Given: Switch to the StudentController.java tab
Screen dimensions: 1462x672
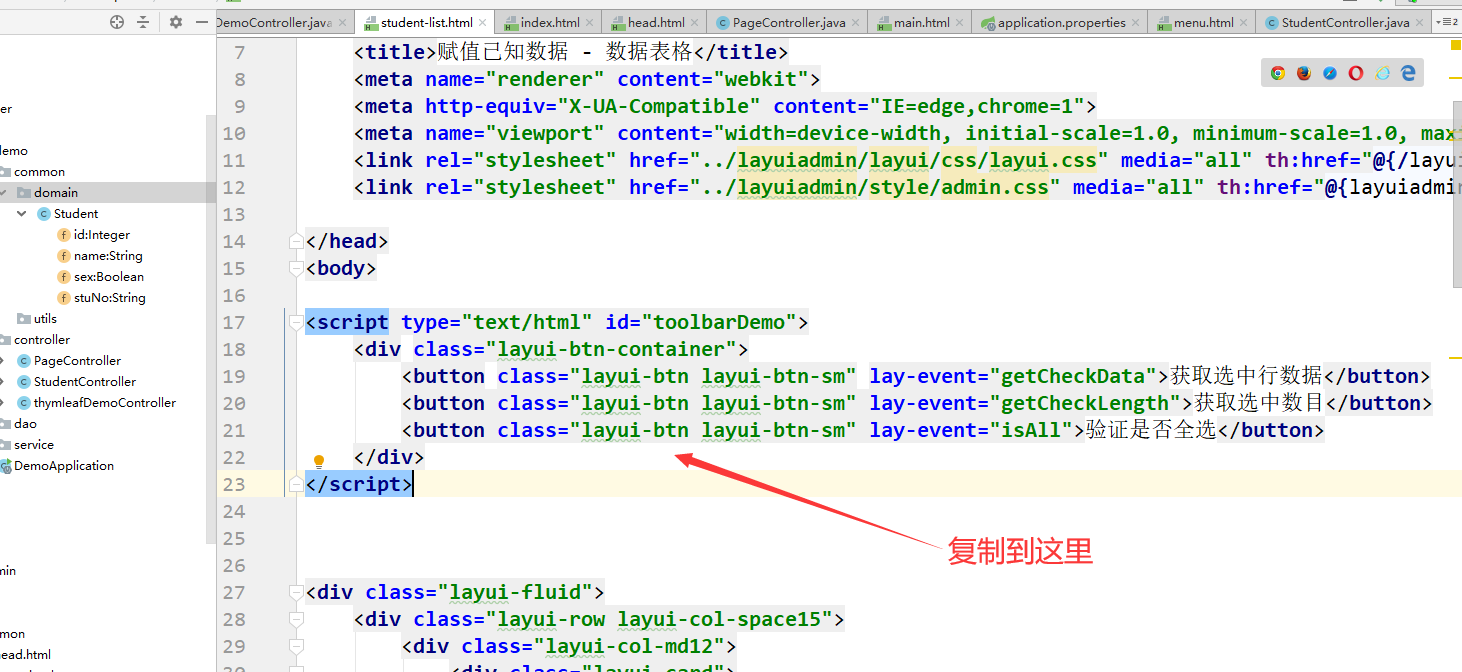Looking at the screenshot, I should (1344, 23).
